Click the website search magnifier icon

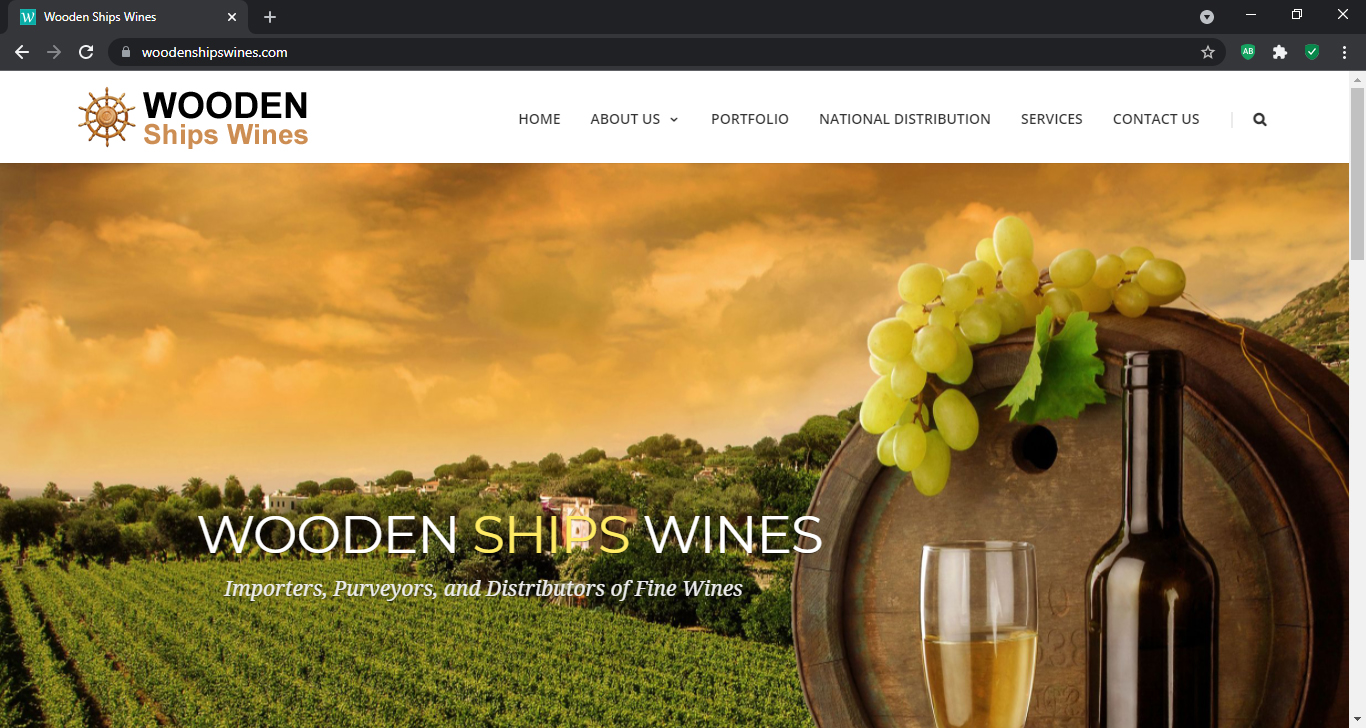tap(1260, 119)
